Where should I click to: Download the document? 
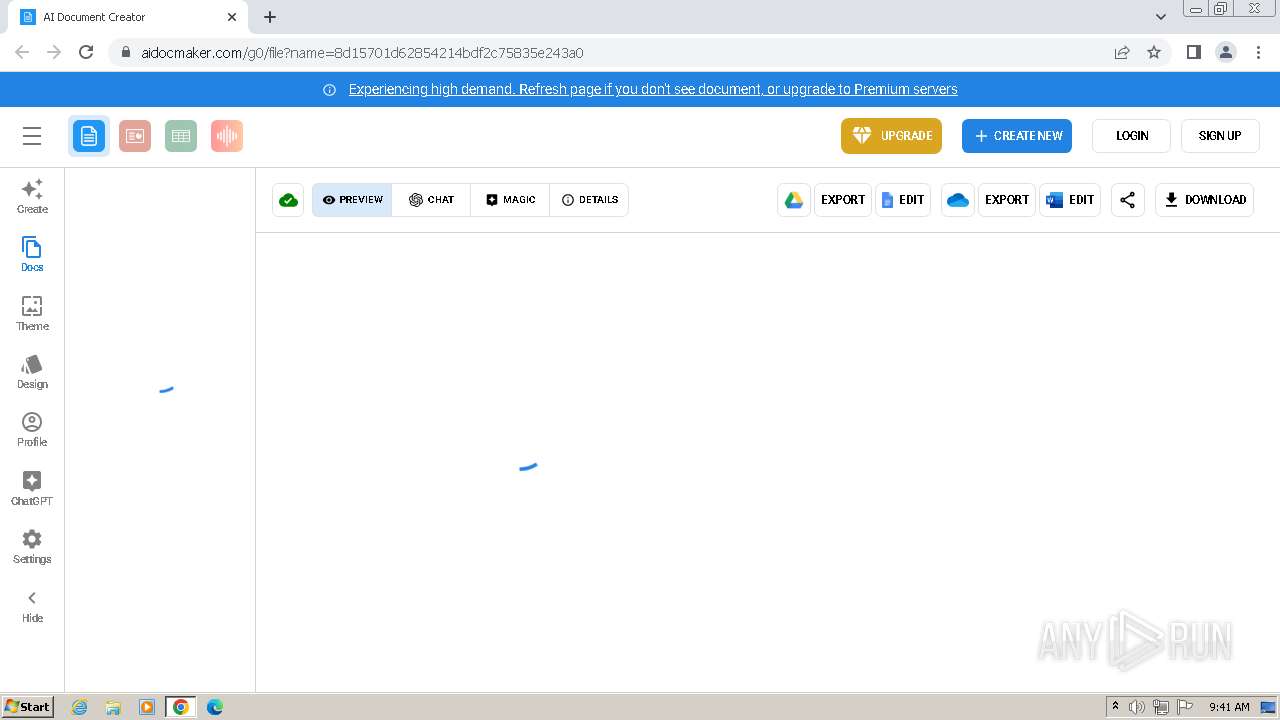[1205, 200]
